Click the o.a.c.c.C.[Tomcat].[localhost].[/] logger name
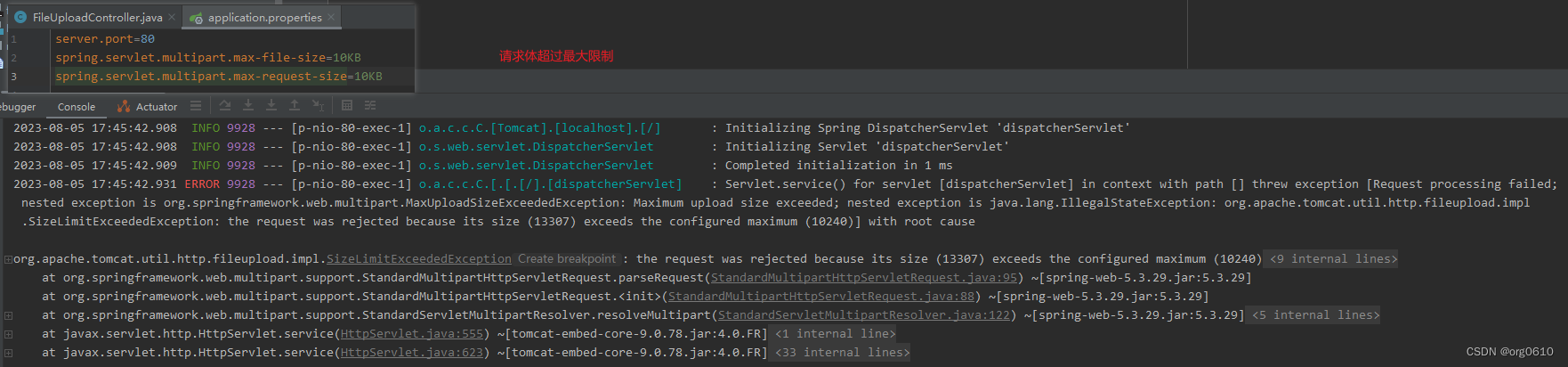The image size is (1568, 367). [x=540, y=128]
